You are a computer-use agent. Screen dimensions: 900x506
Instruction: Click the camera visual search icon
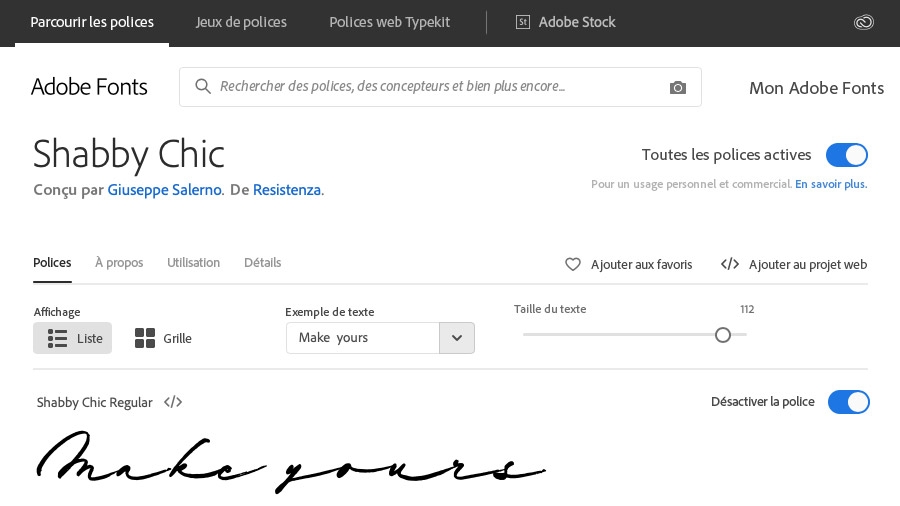coord(677,88)
